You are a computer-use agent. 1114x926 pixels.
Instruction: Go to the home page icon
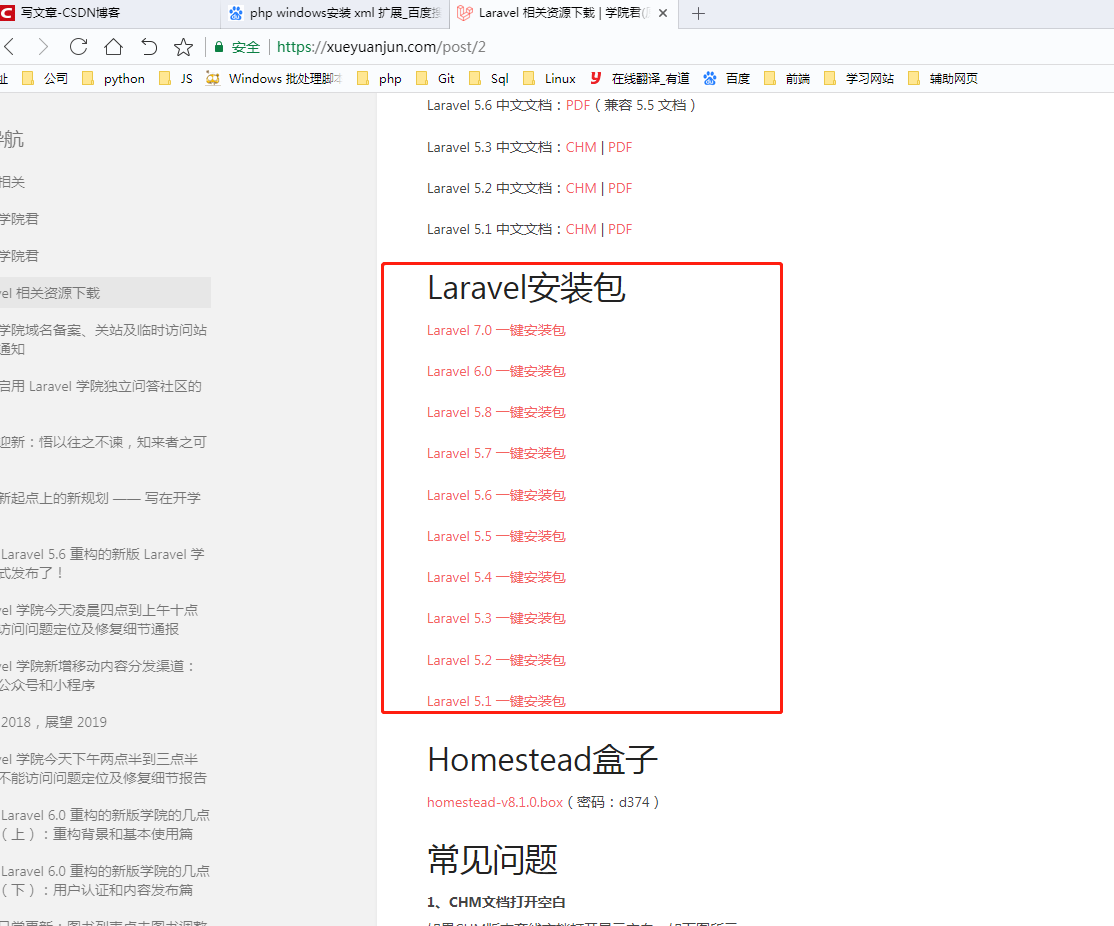point(113,47)
